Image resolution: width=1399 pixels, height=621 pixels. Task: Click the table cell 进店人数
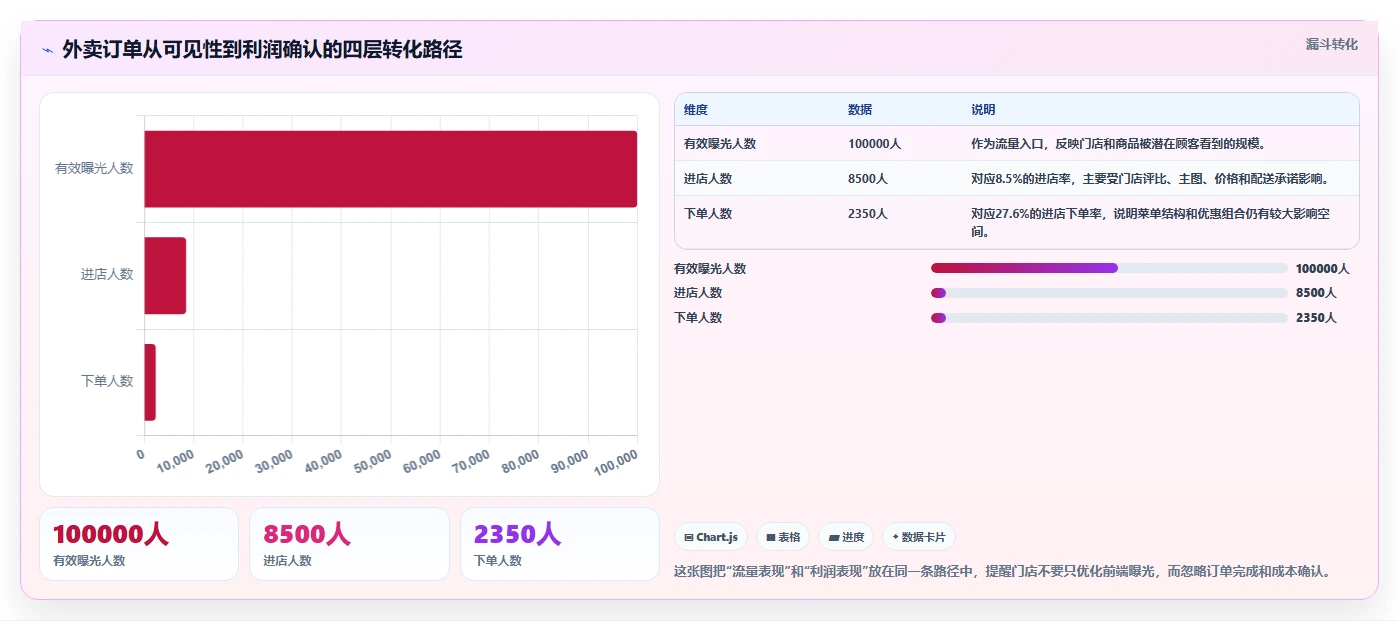click(708, 179)
